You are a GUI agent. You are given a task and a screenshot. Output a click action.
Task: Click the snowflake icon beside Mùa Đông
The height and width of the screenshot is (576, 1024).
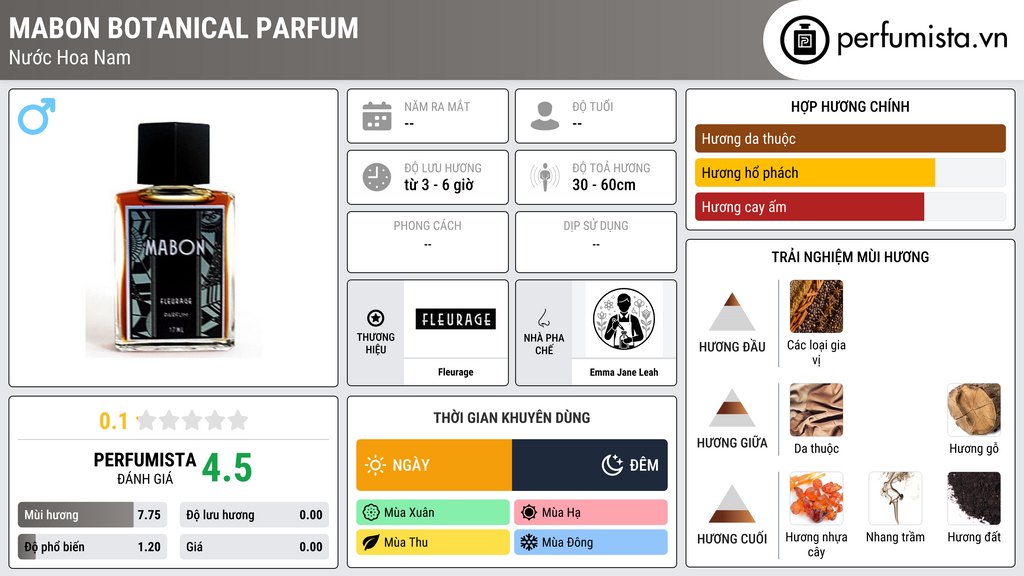[x=529, y=542]
